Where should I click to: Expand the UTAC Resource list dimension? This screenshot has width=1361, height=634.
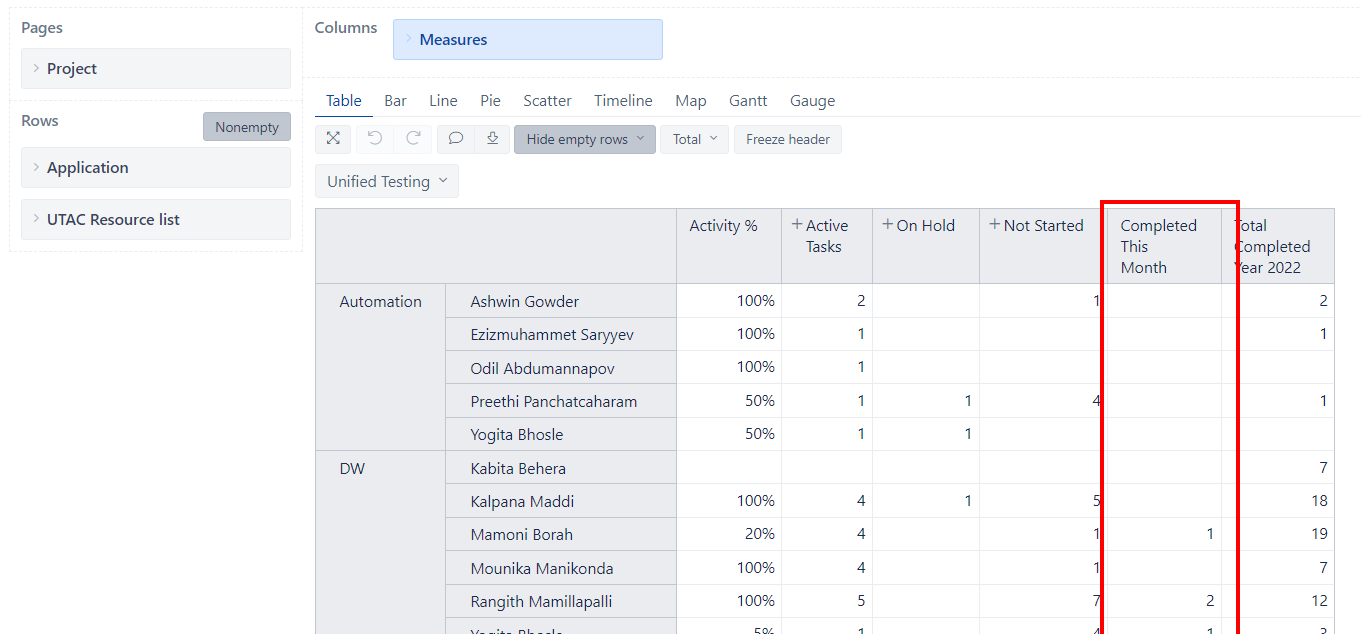pyautogui.click(x=156, y=220)
